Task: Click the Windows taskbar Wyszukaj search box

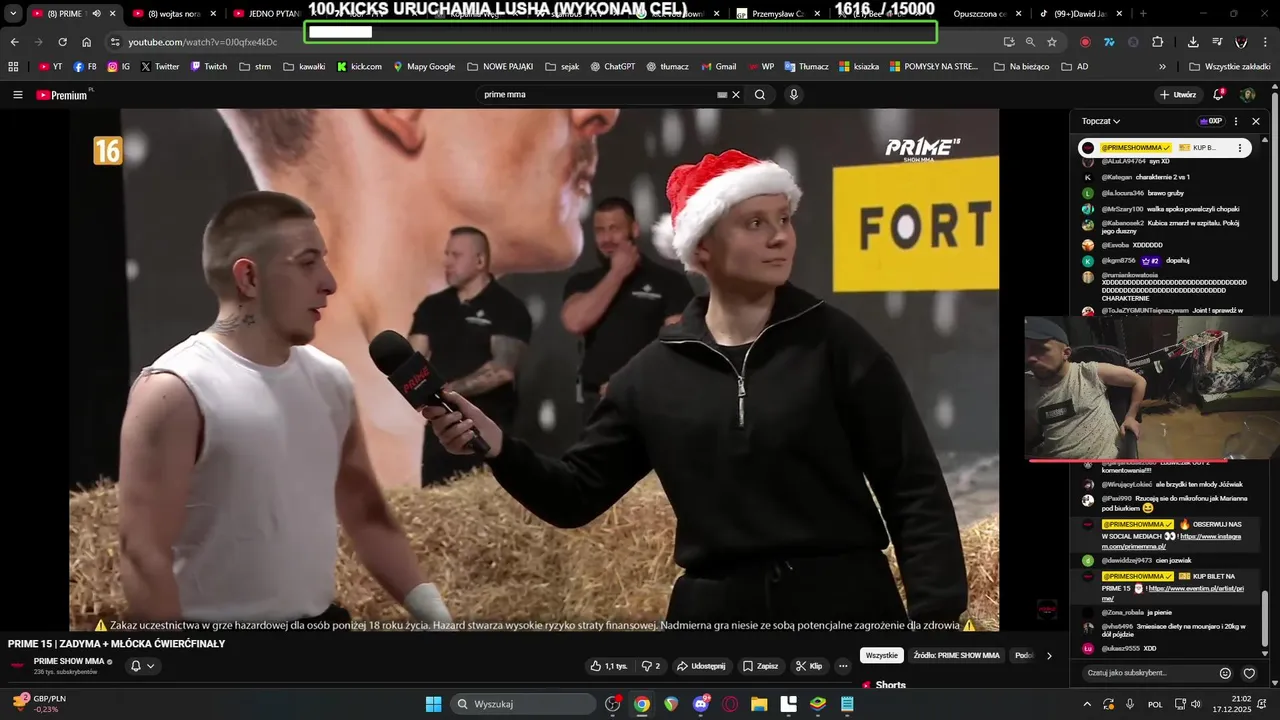Action: click(525, 704)
